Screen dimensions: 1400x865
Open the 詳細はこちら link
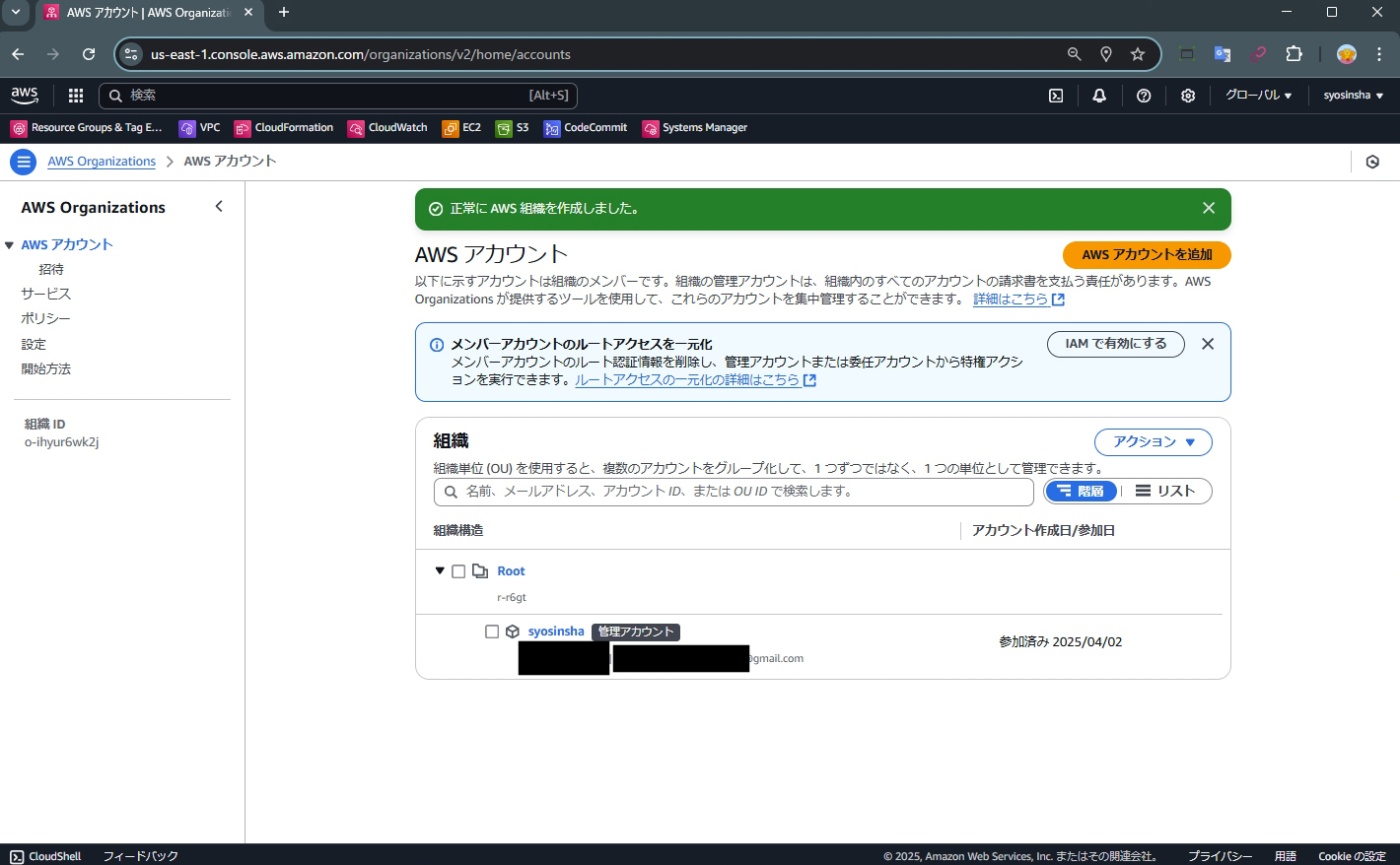point(1018,299)
